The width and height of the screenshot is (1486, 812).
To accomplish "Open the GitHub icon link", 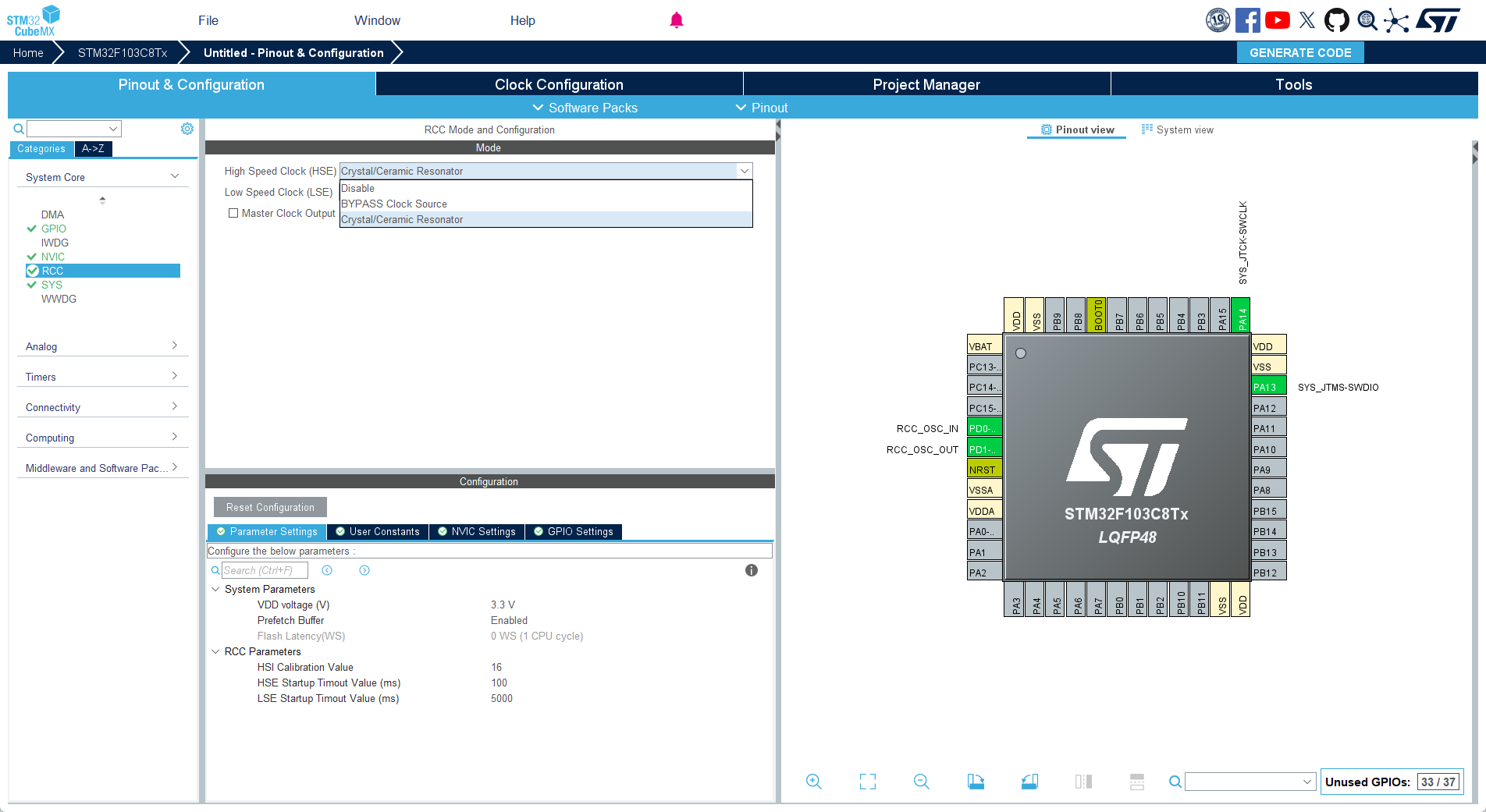I will [x=1336, y=20].
